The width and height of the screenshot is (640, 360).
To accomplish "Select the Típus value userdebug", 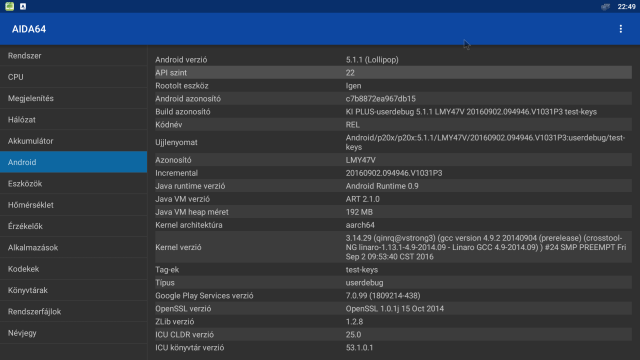I will 364,282.
